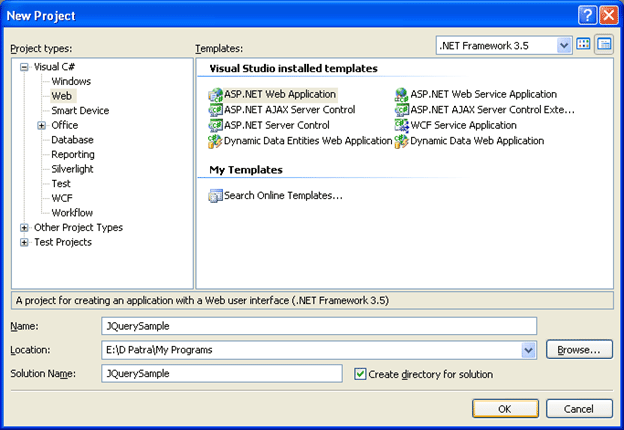The image size is (624, 430).
Task: Select ASP.NET Web Service Application label
Action: point(484,95)
